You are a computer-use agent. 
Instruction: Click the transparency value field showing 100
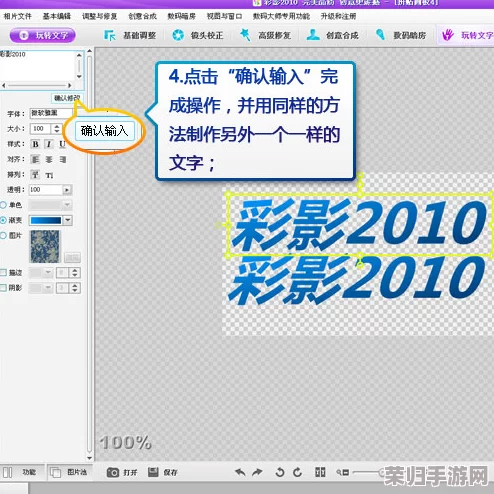(x=46, y=190)
